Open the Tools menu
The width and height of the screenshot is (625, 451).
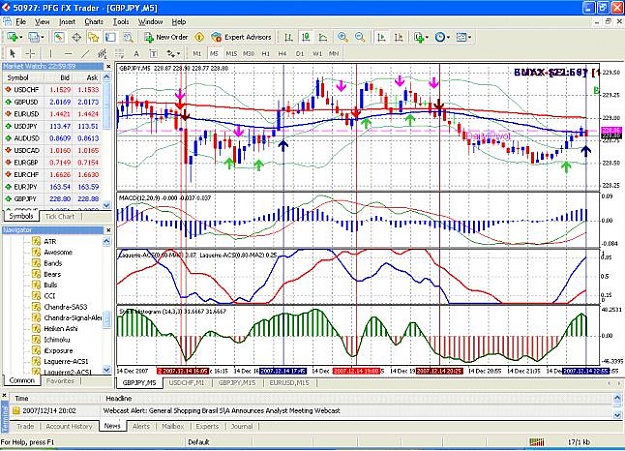point(121,22)
